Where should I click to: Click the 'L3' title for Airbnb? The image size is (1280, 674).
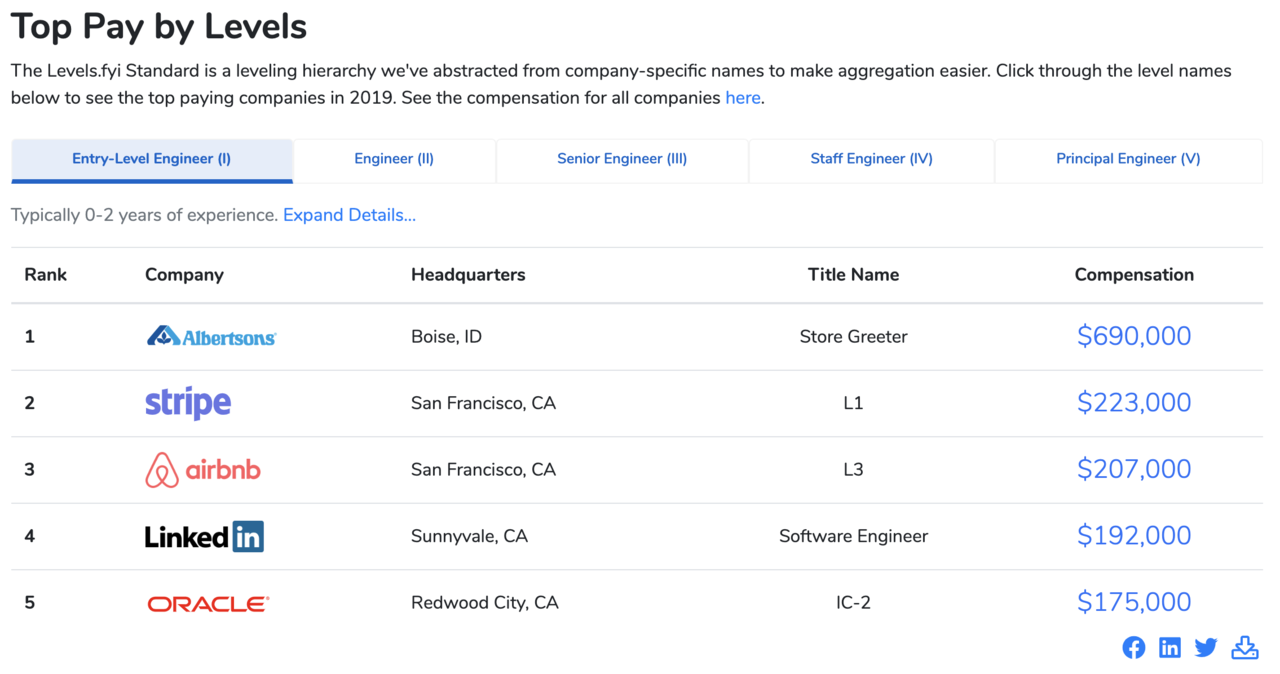pos(853,470)
